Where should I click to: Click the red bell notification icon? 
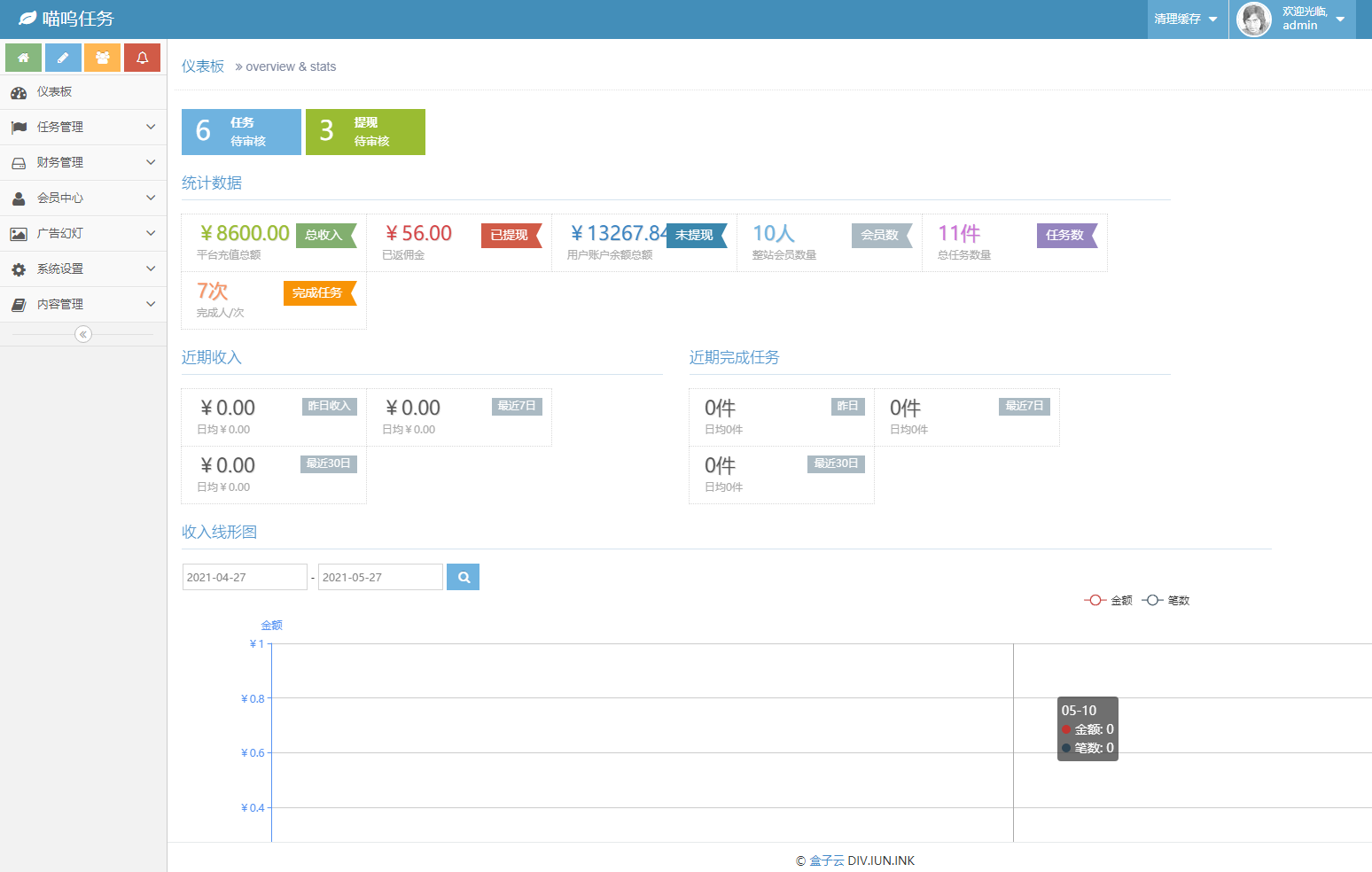tap(142, 58)
